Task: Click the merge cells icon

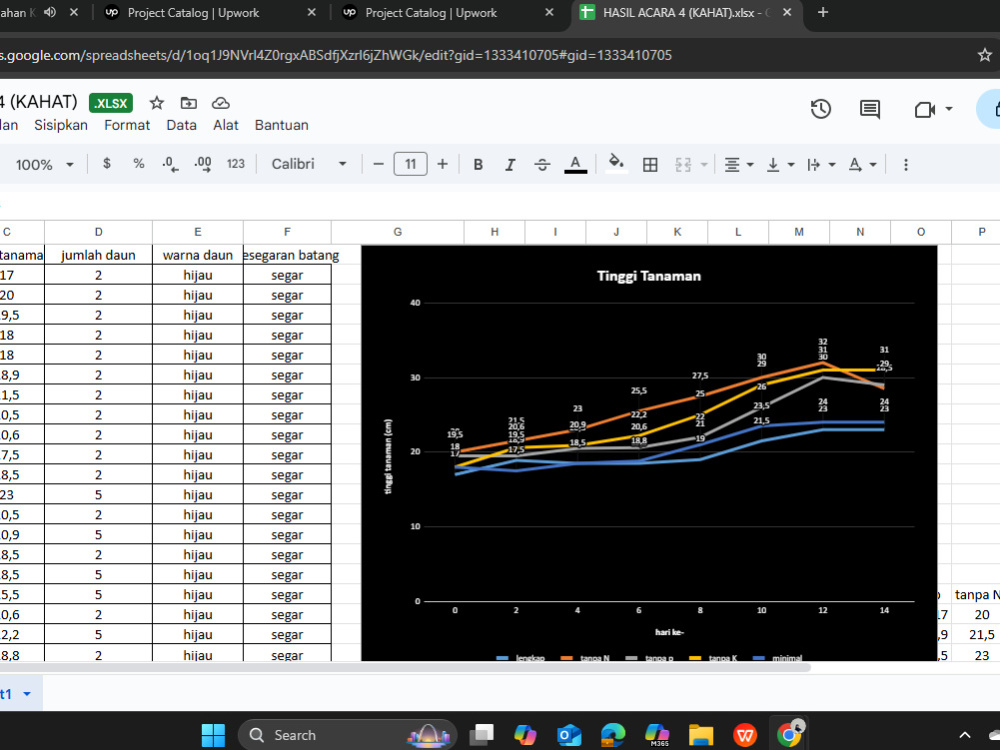Action: 683,165
